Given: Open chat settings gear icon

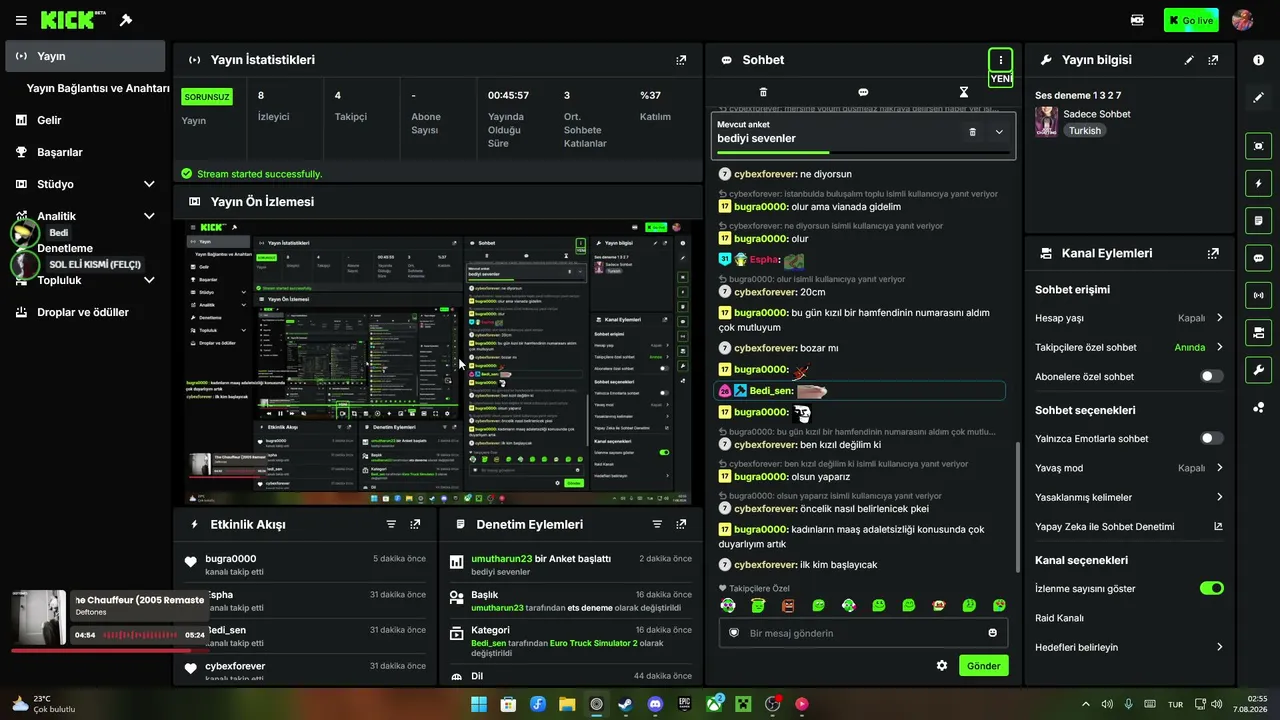Looking at the screenshot, I should [x=941, y=665].
